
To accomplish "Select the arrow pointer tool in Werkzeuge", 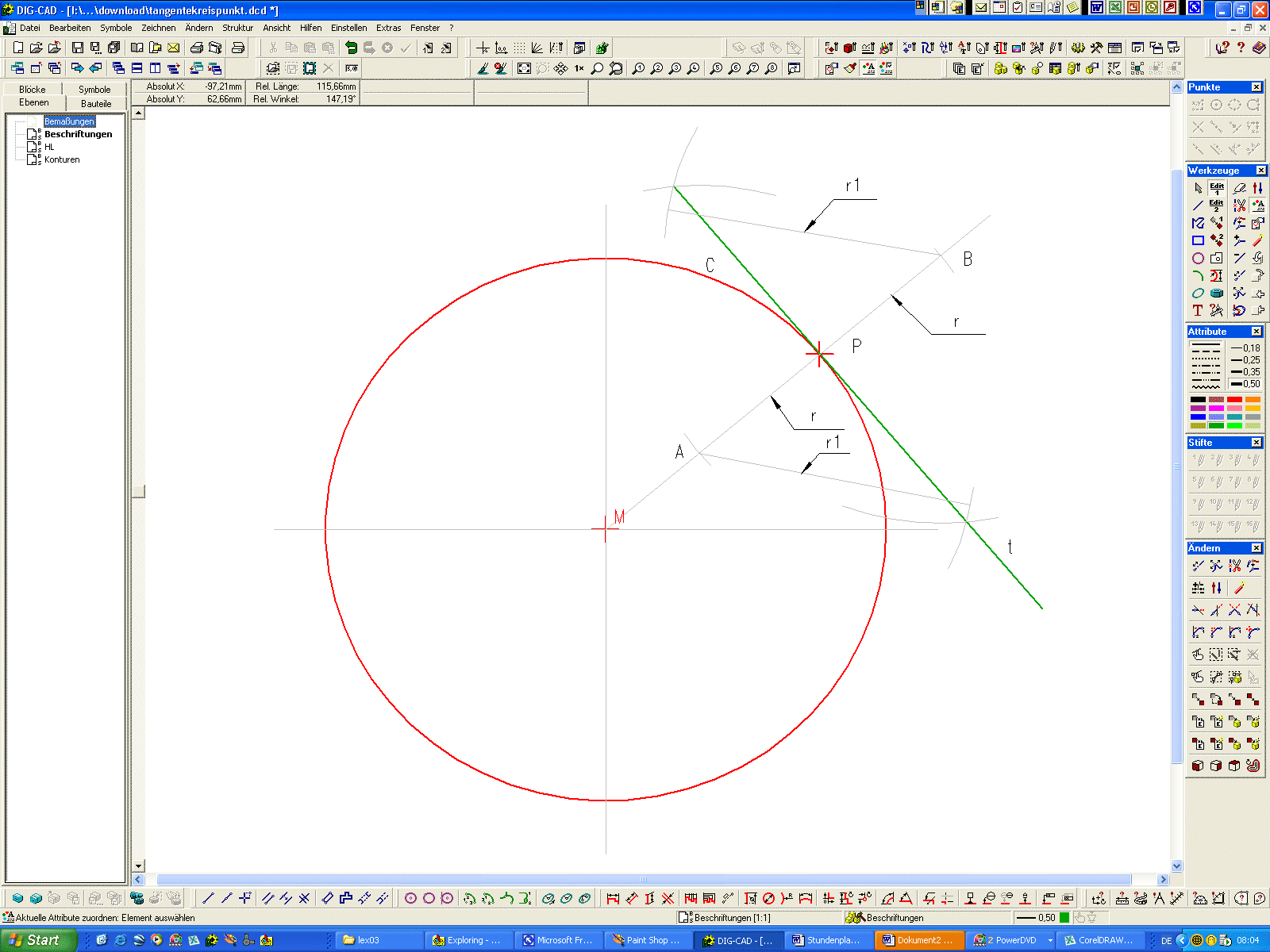I will pos(1198,188).
